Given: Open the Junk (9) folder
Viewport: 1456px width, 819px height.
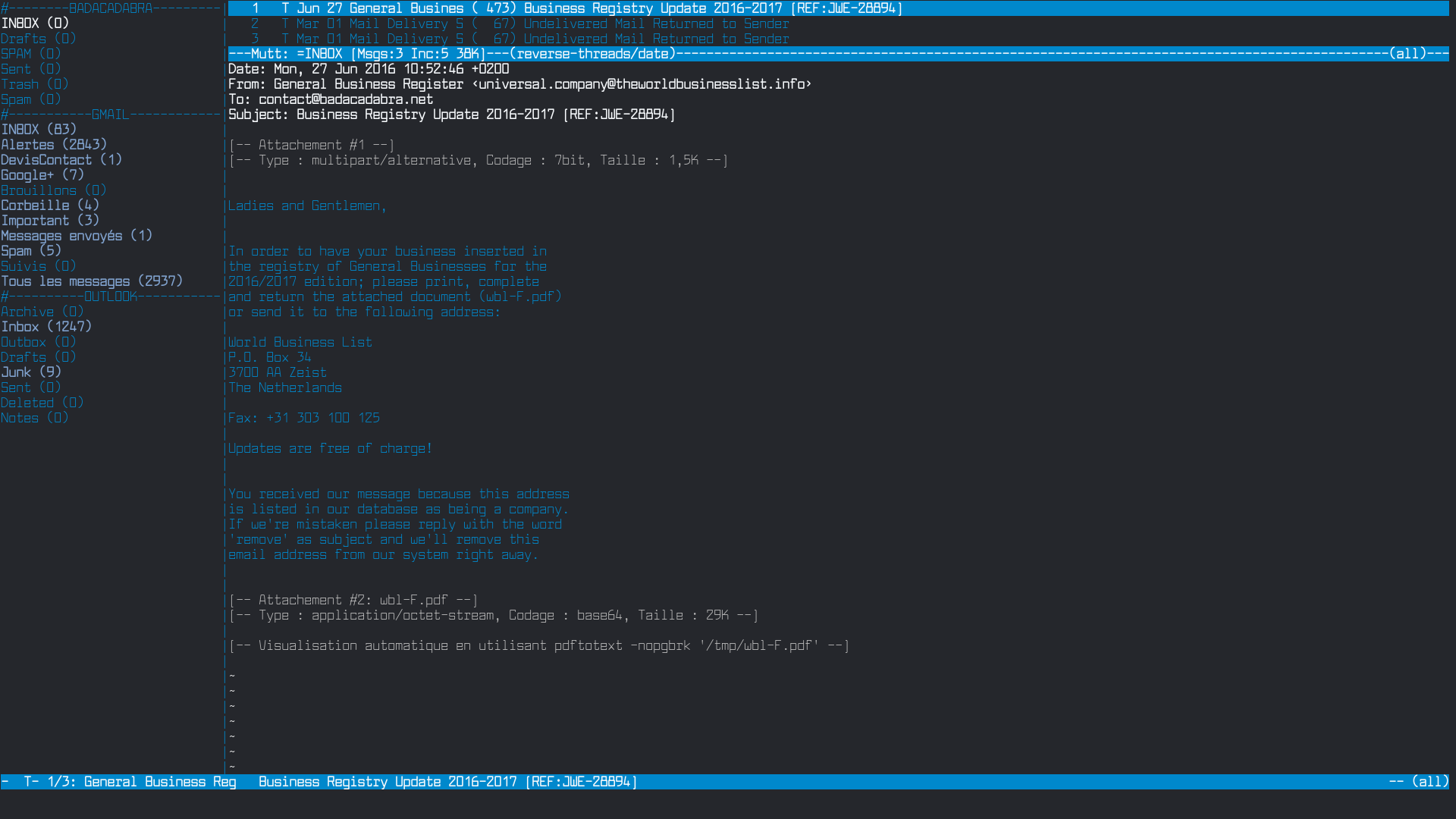Looking at the screenshot, I should click(30, 372).
